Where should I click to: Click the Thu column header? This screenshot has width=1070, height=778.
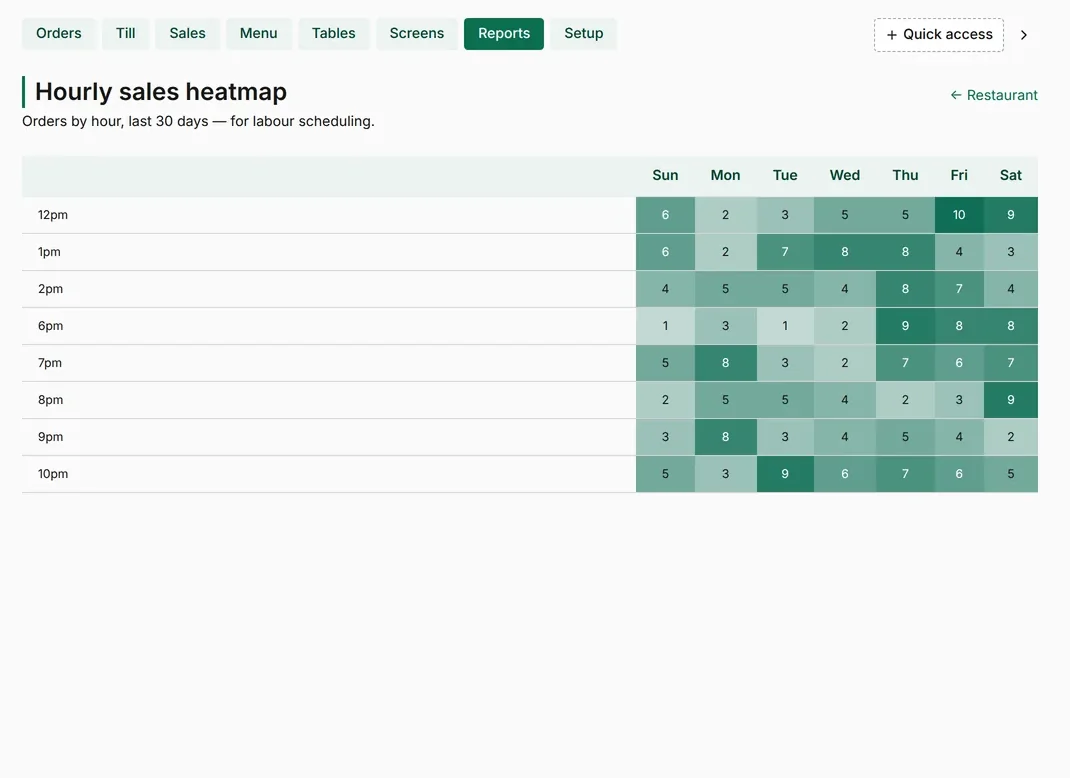906,175
